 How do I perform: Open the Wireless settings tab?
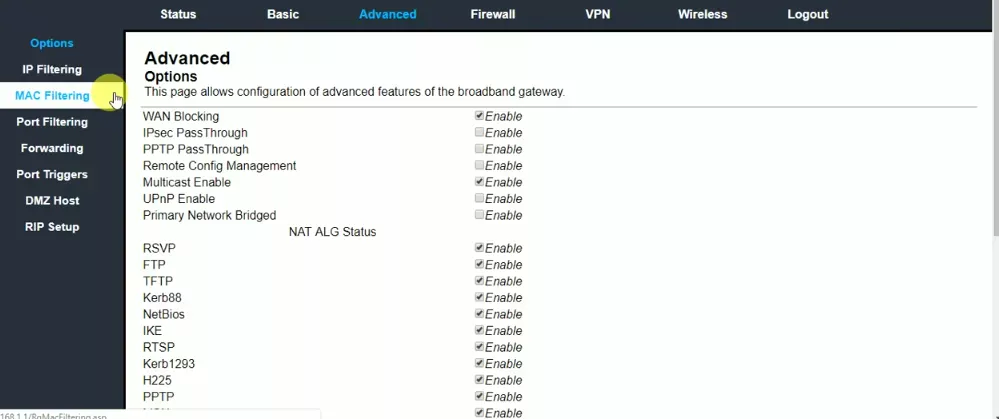click(x=703, y=14)
